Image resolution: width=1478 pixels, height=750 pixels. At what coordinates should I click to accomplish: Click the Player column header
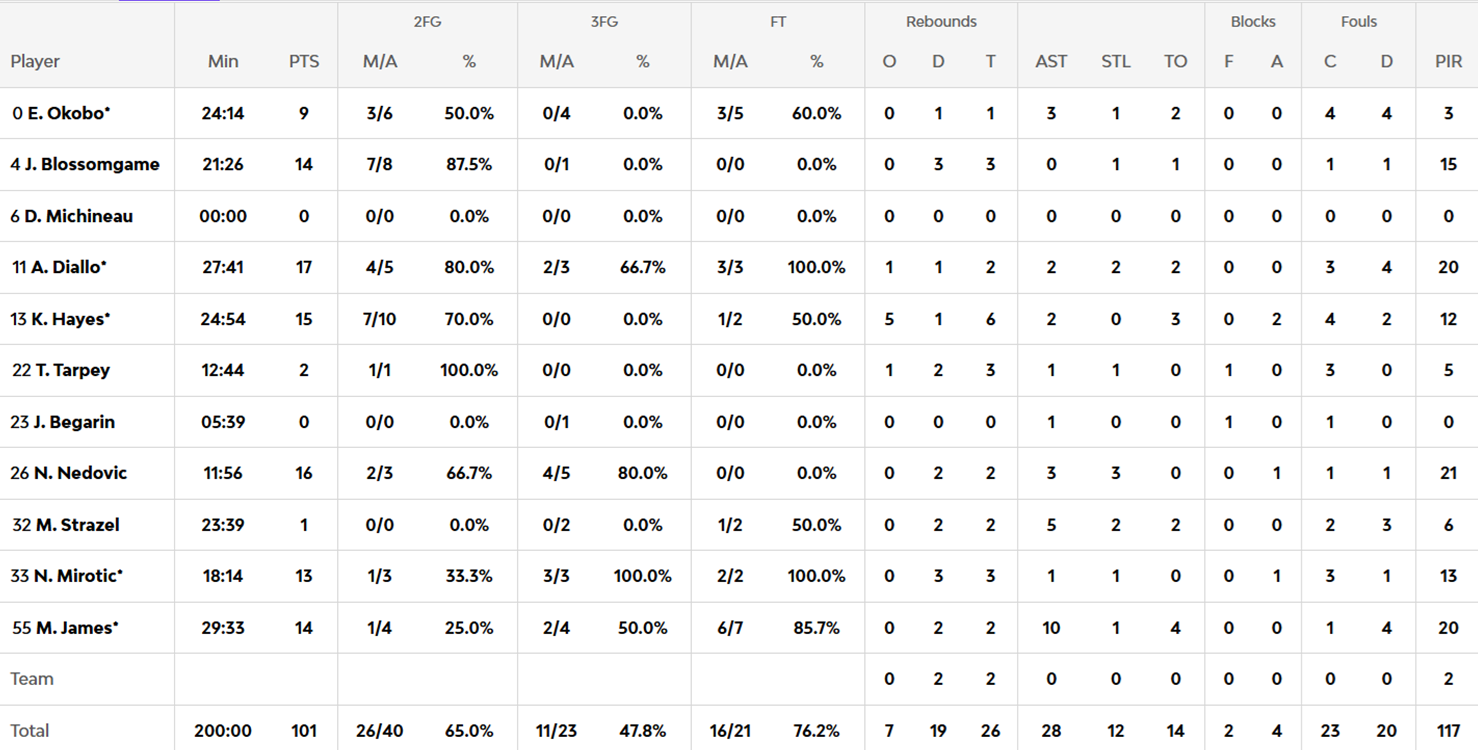click(35, 61)
